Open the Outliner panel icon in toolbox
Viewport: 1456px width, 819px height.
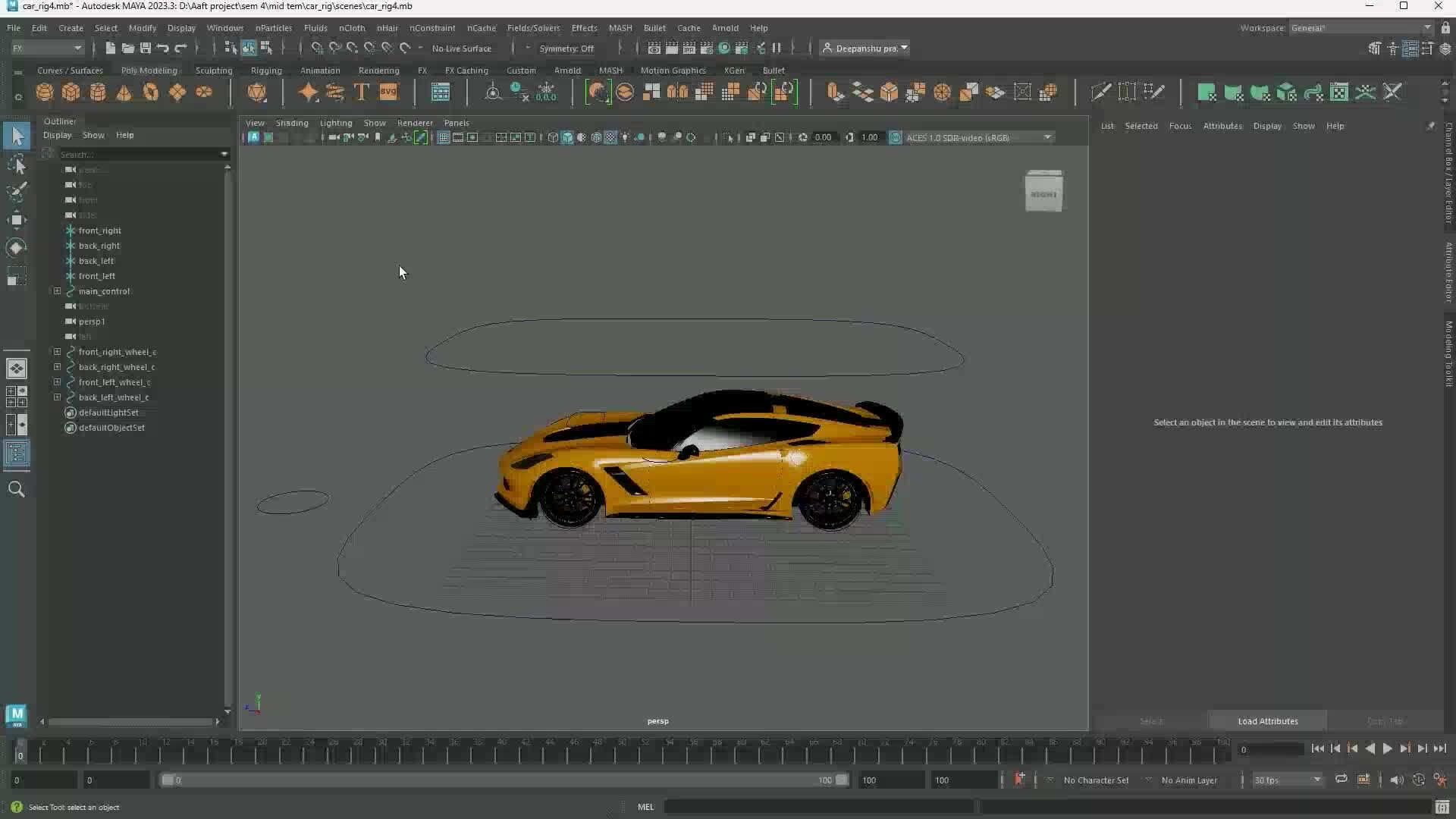pos(17,453)
